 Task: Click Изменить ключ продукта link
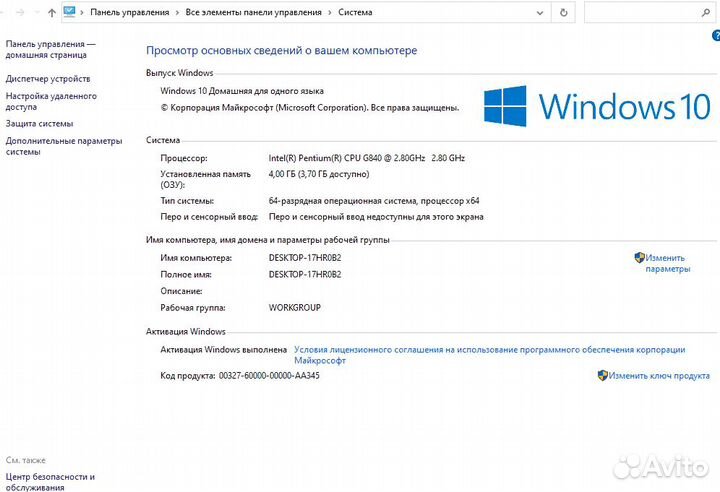(x=659, y=375)
